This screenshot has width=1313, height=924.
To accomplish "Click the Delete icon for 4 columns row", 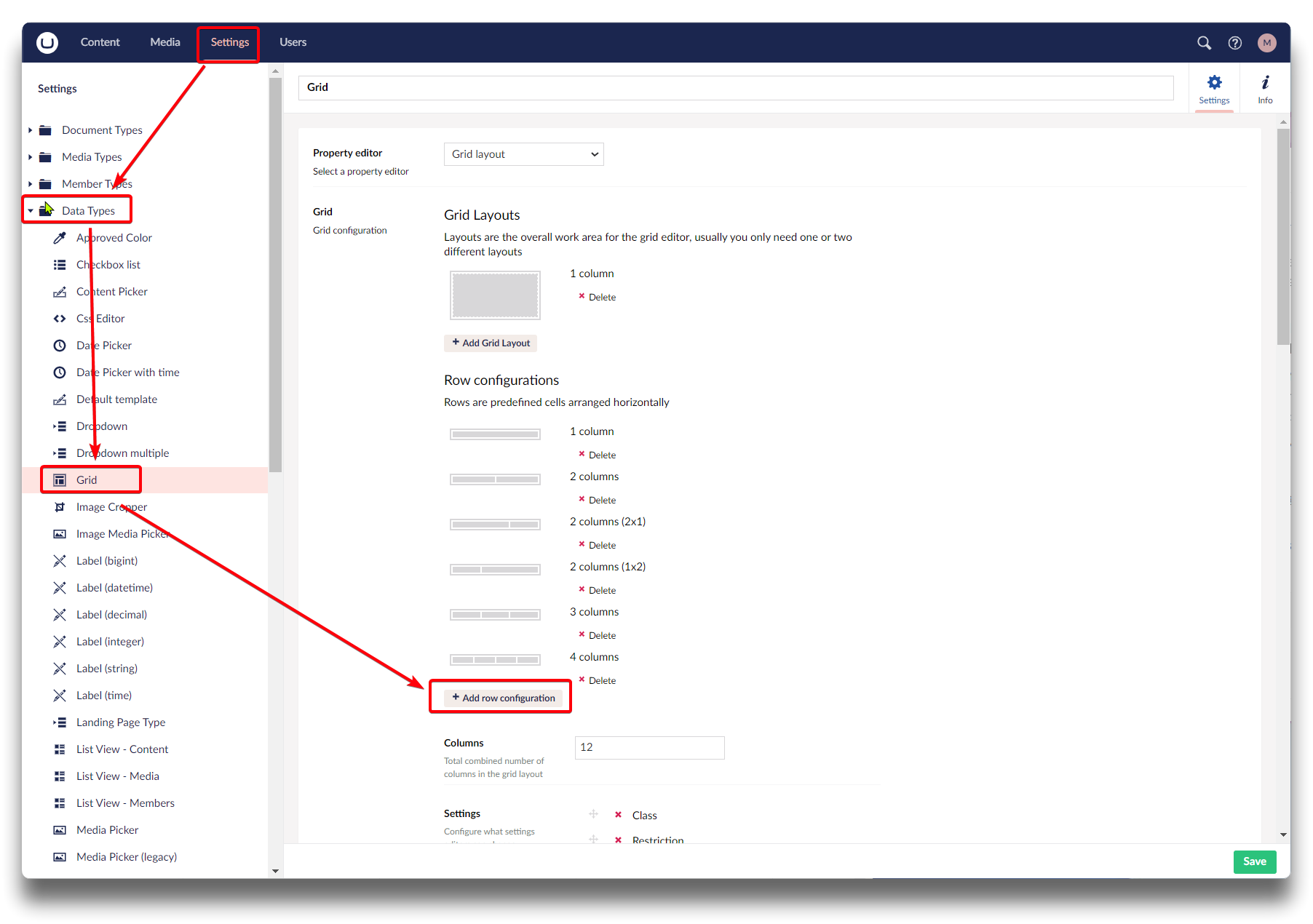I will [x=582, y=680].
